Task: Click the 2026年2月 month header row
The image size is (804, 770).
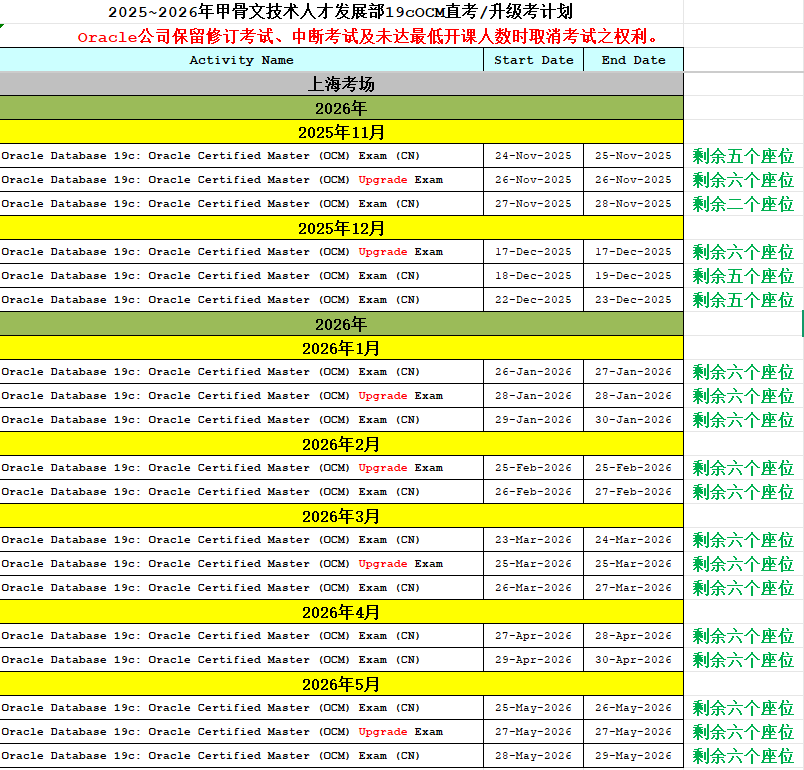Action: (x=341, y=444)
